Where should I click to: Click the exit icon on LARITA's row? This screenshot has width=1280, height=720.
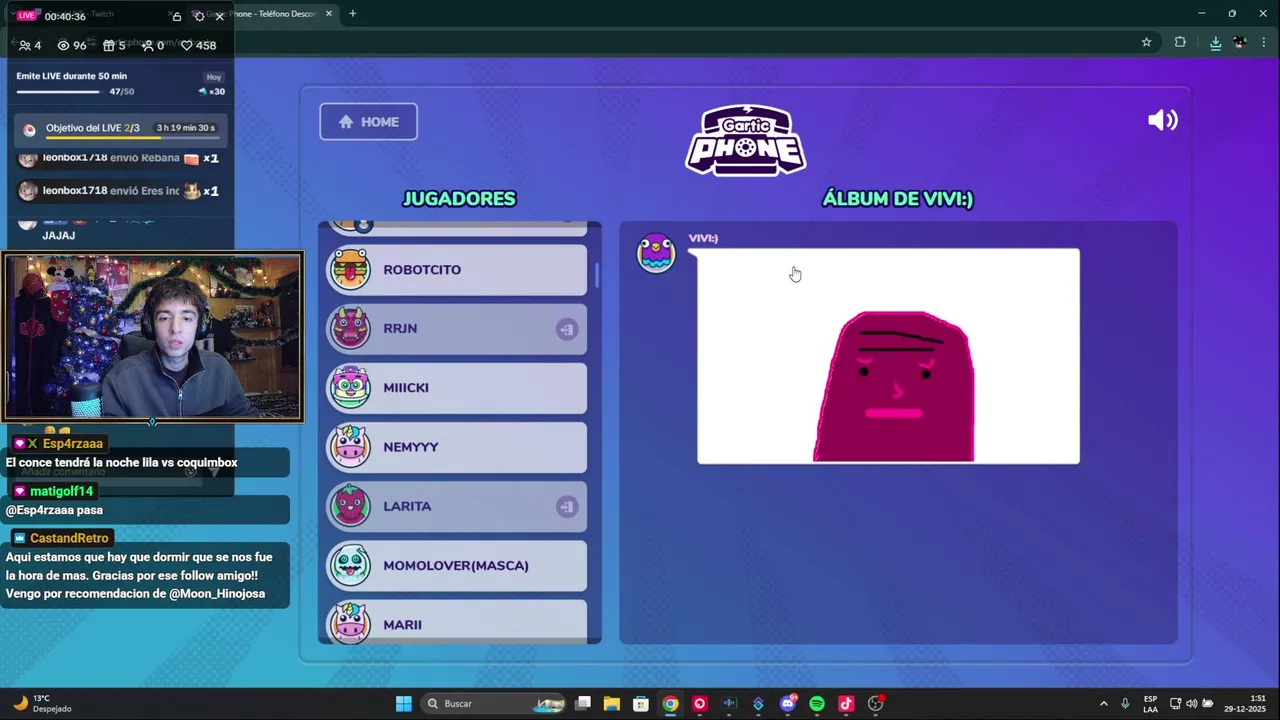click(x=567, y=506)
